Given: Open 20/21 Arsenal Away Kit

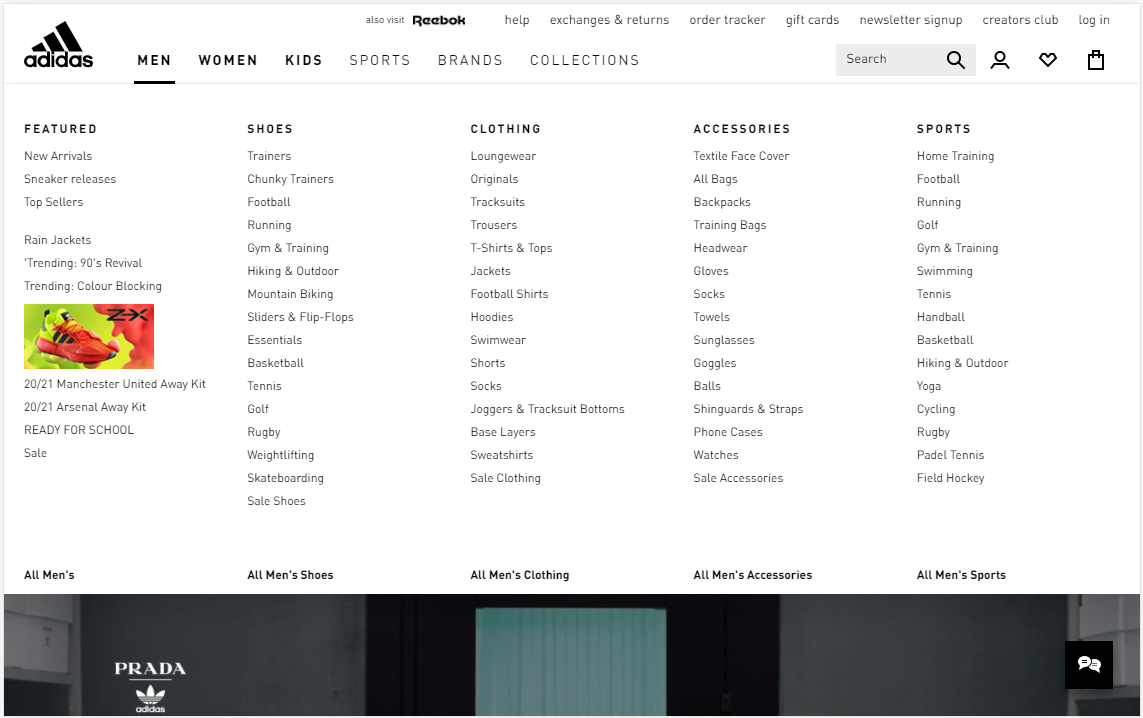Looking at the screenshot, I should 85,407.
